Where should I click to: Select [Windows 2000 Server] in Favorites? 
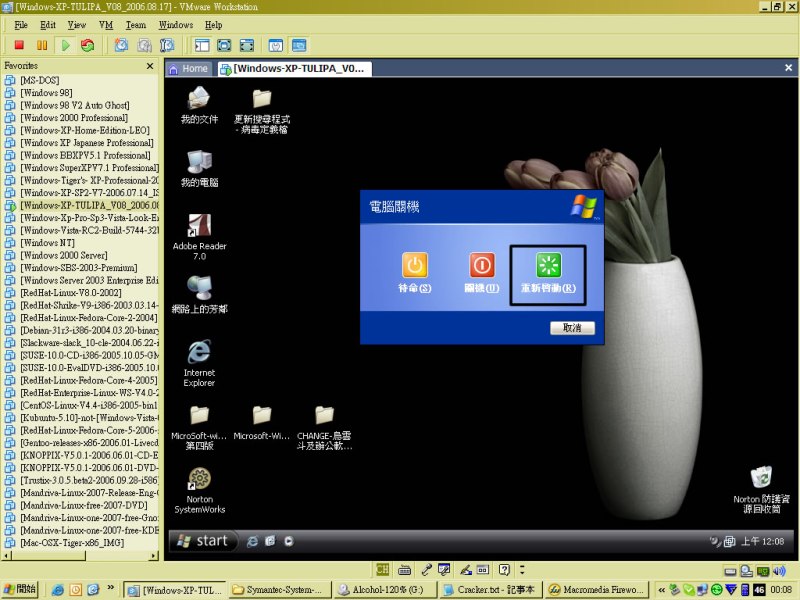(64, 256)
